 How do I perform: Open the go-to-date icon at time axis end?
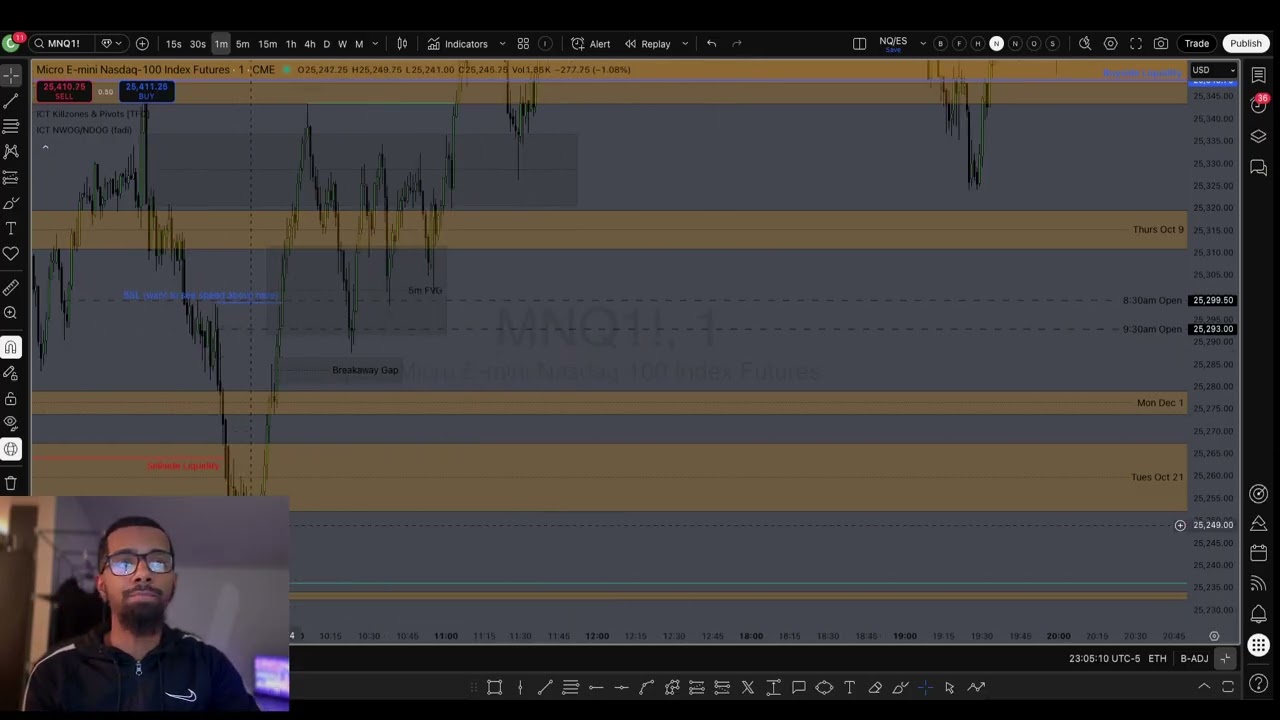click(x=1214, y=636)
